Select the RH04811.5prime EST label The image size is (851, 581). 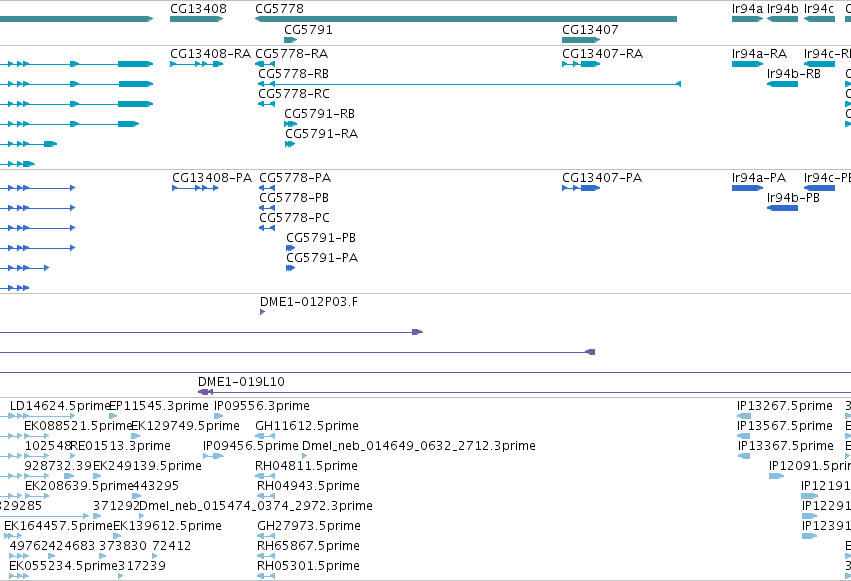tap(306, 466)
